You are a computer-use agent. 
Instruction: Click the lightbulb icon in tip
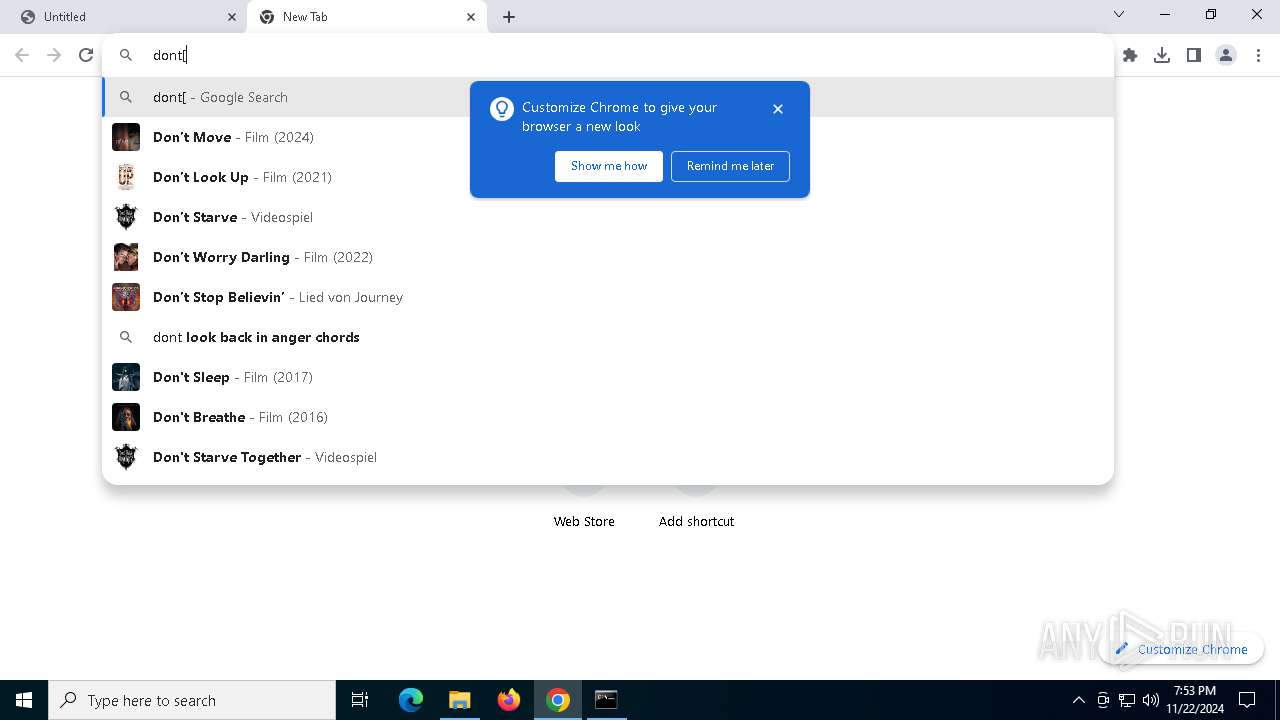point(502,109)
